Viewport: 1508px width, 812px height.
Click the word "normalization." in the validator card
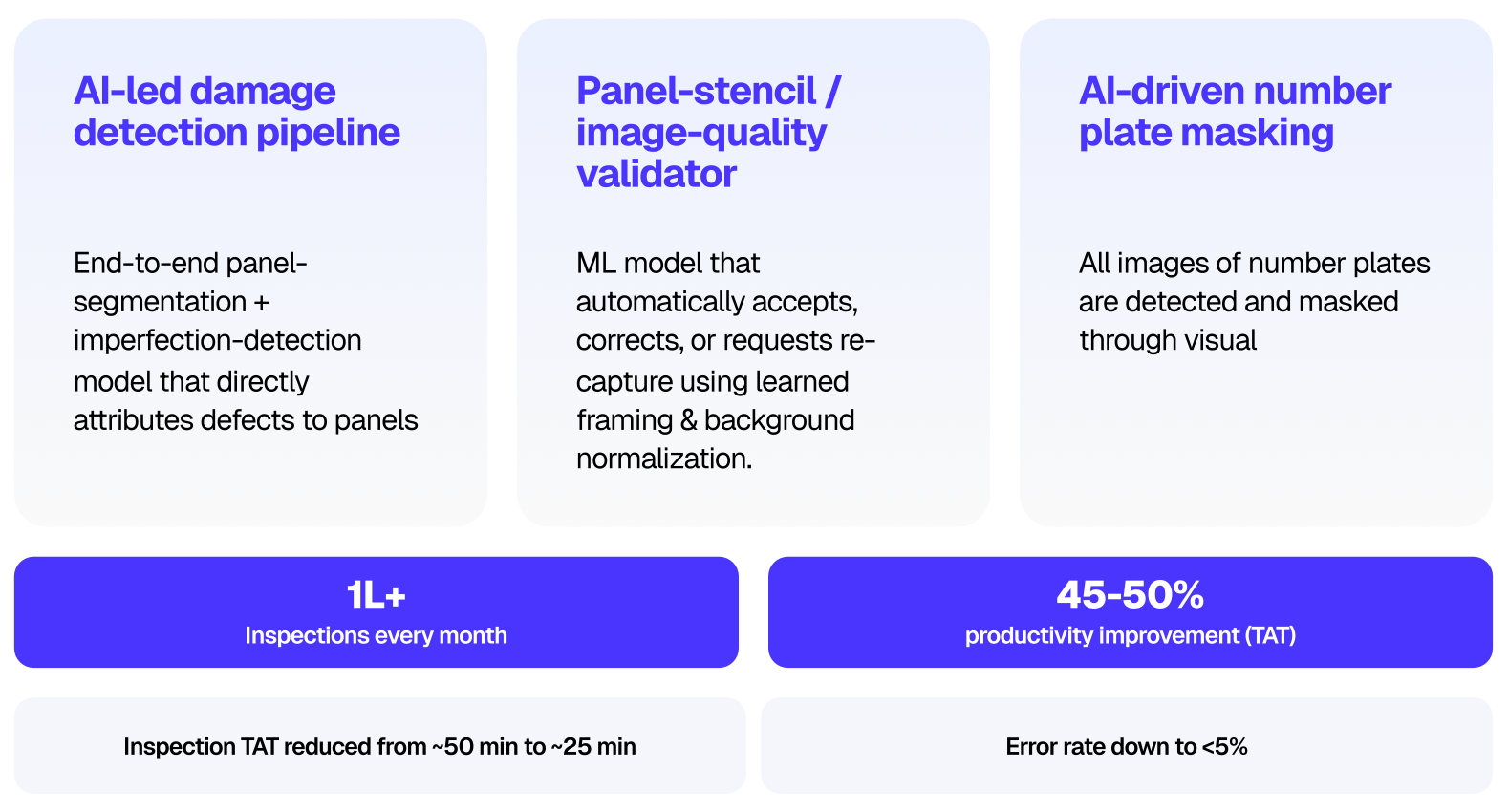point(664,459)
